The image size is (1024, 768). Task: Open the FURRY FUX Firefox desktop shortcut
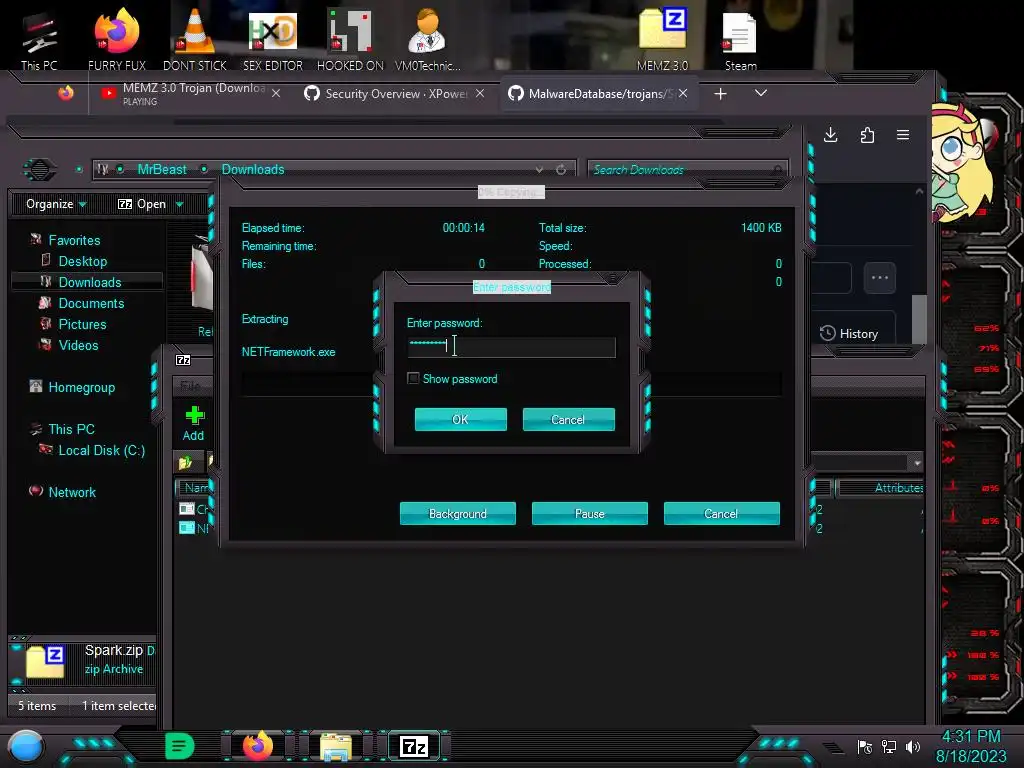[x=117, y=40]
